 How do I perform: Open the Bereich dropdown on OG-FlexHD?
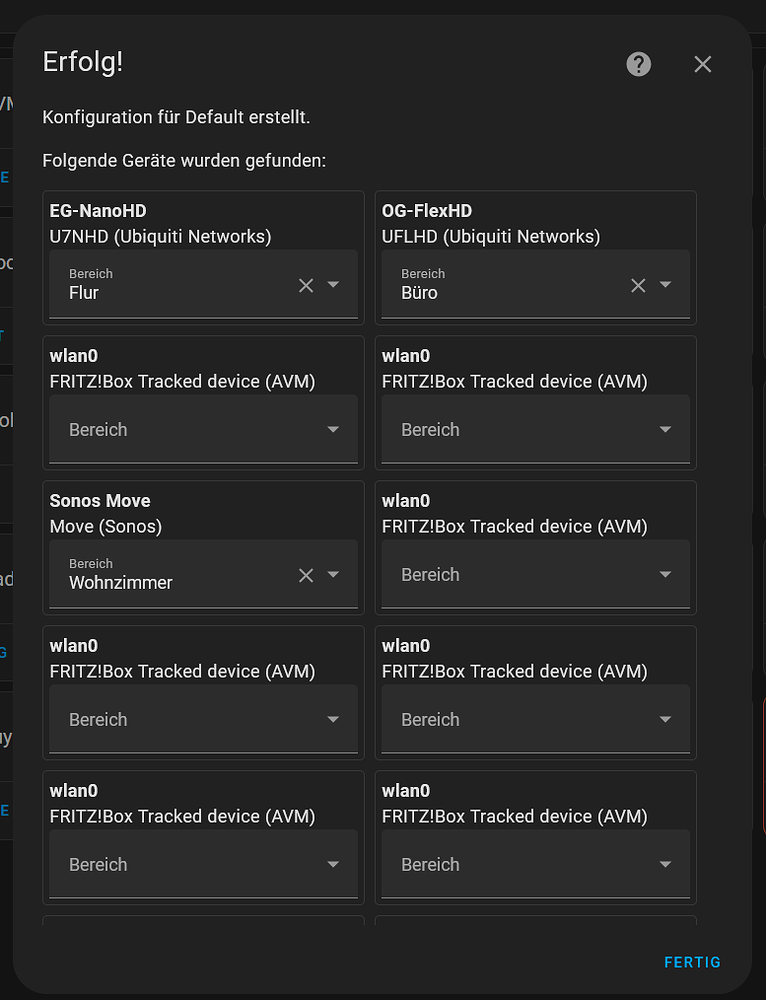coord(665,285)
